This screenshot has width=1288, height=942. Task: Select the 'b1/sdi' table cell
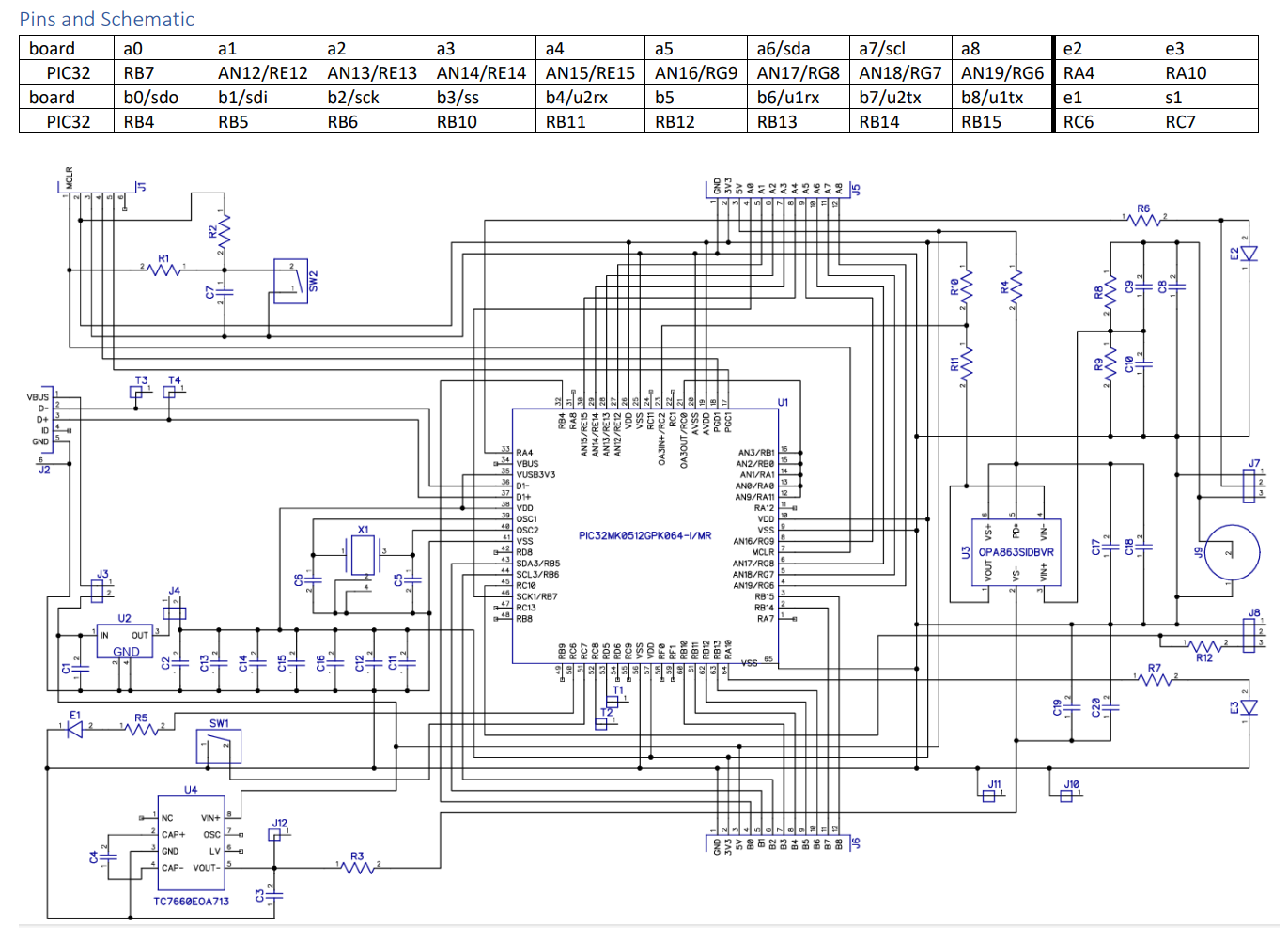pos(263,97)
